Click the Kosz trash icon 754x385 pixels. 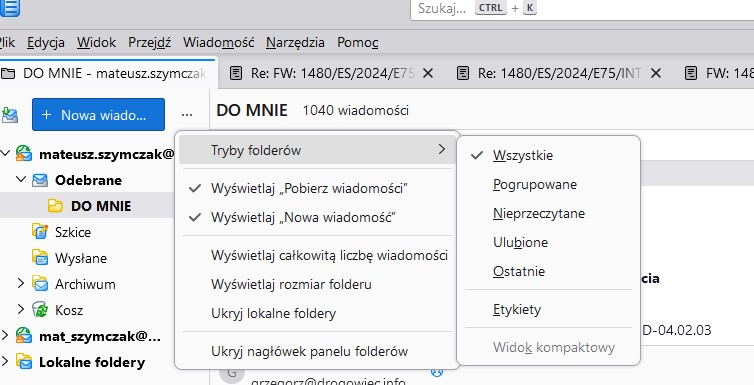(40, 310)
